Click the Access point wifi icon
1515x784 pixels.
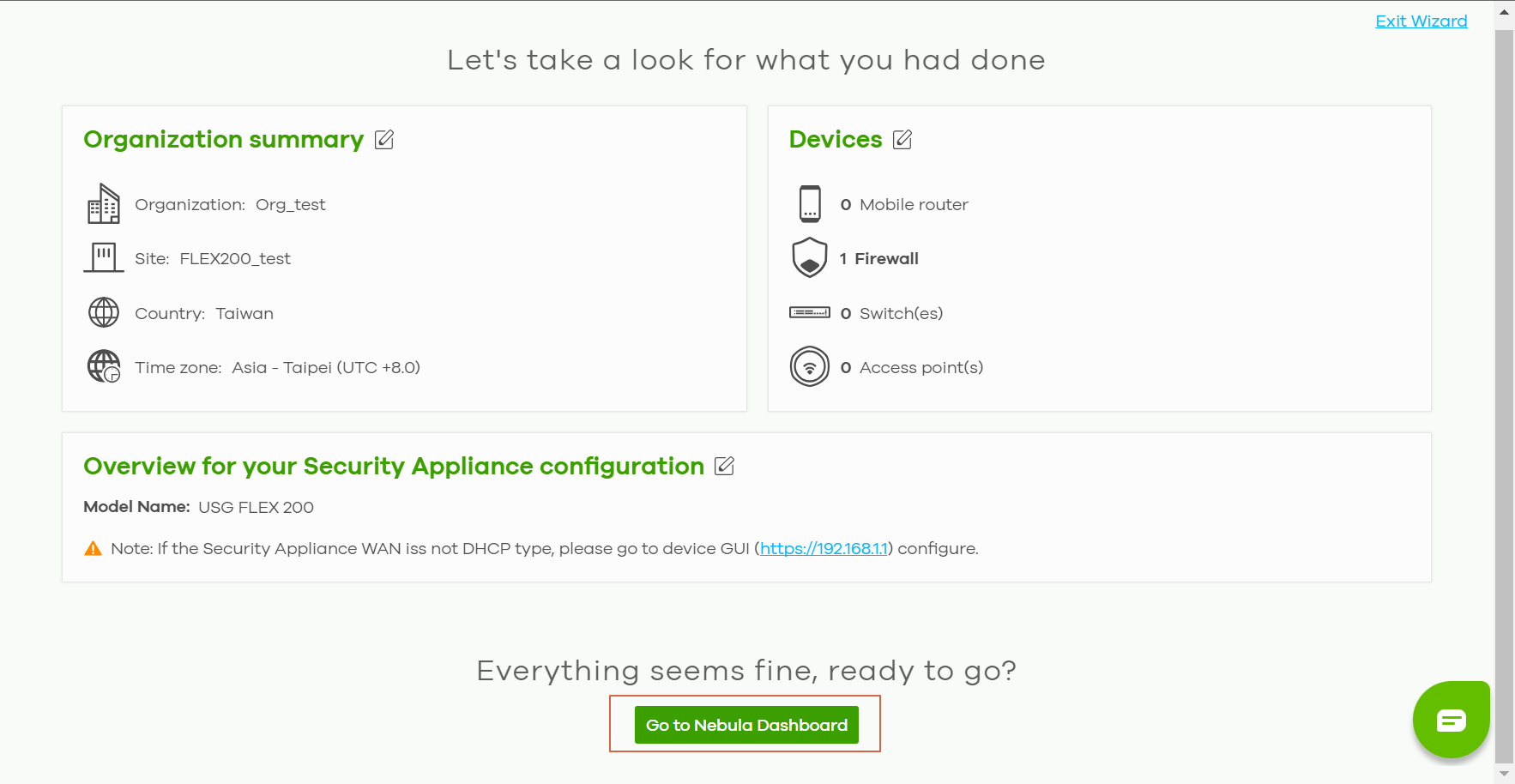coord(810,366)
